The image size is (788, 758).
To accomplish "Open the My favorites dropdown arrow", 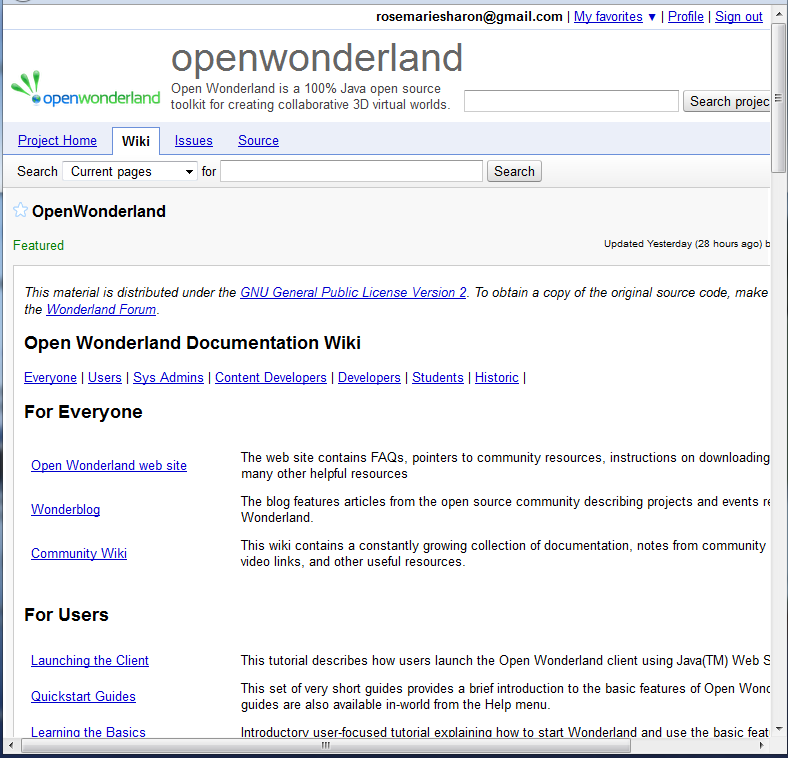I will [652, 17].
